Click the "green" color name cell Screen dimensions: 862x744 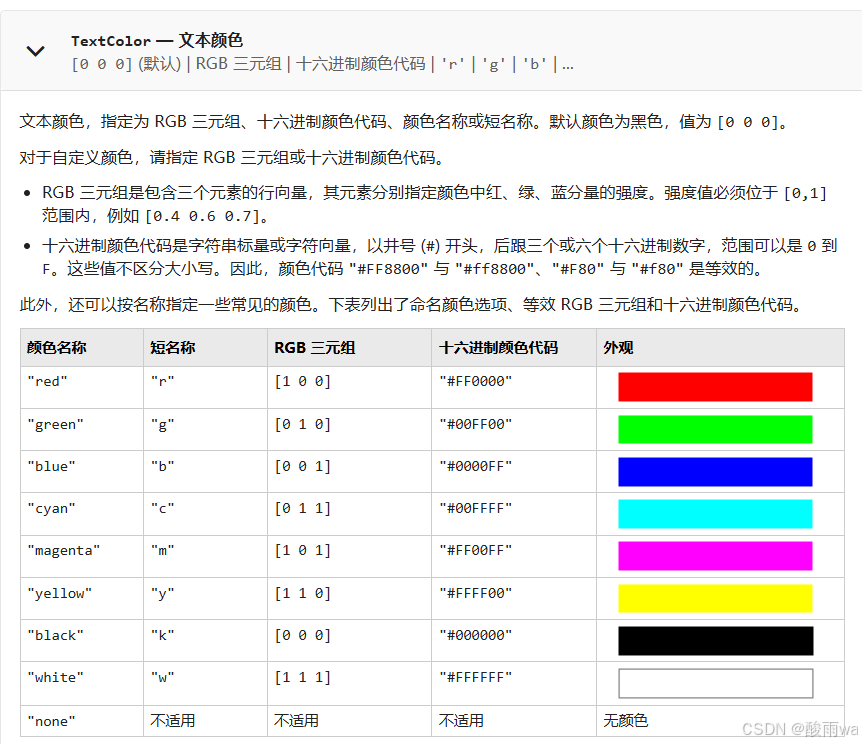[x=82, y=429]
